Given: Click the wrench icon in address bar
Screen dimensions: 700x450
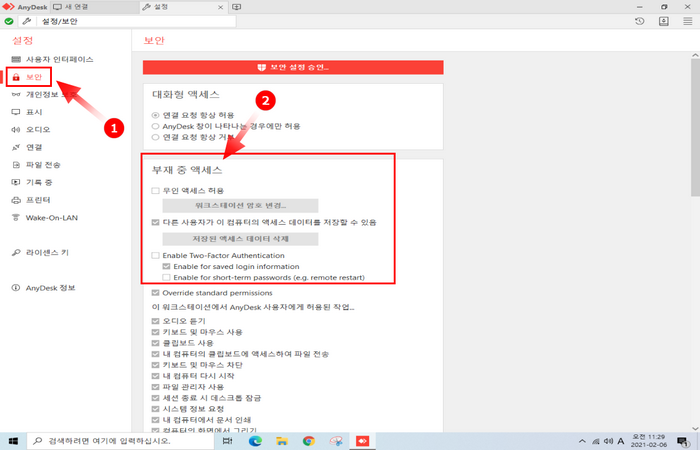Looking at the screenshot, I should [27, 21].
